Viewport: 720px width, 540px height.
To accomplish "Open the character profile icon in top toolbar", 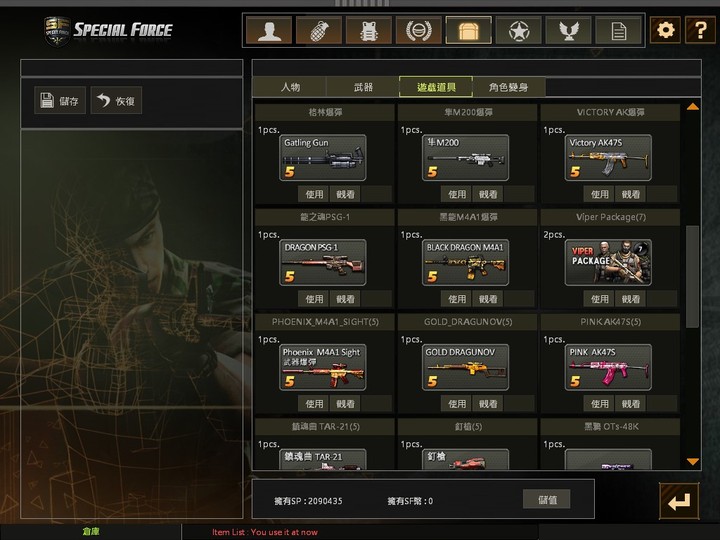I will coord(269,30).
